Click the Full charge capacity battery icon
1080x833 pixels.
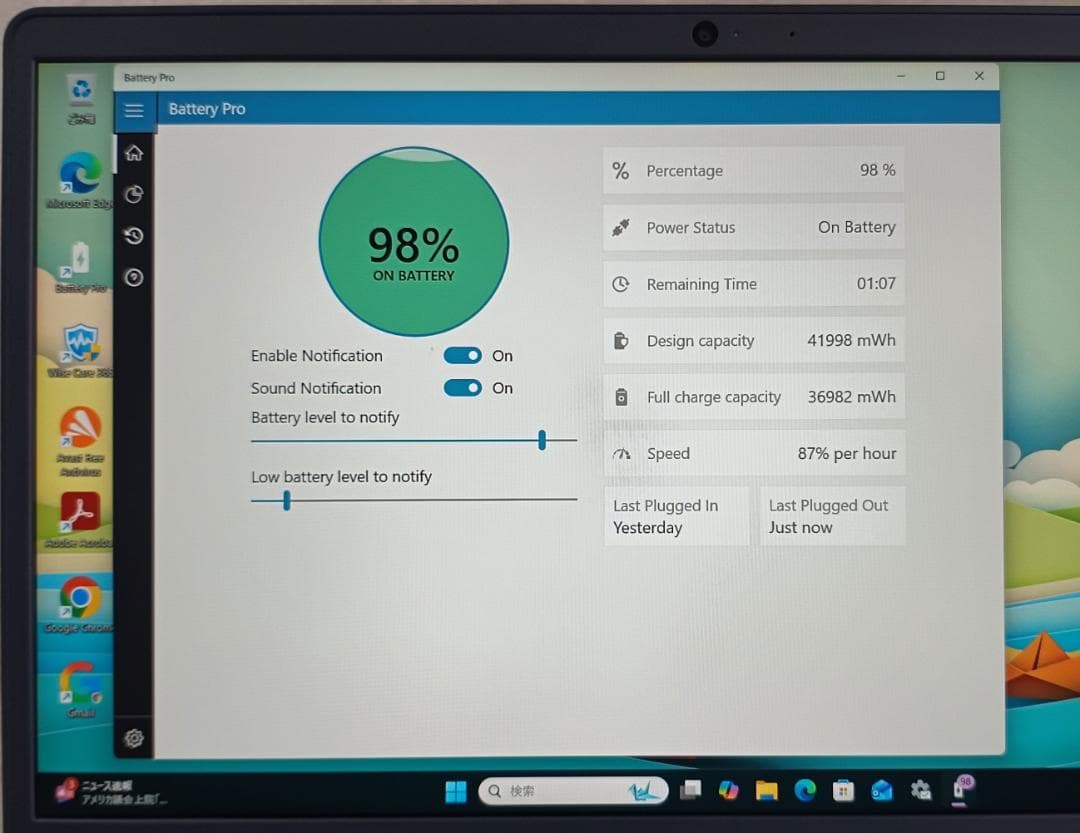621,396
